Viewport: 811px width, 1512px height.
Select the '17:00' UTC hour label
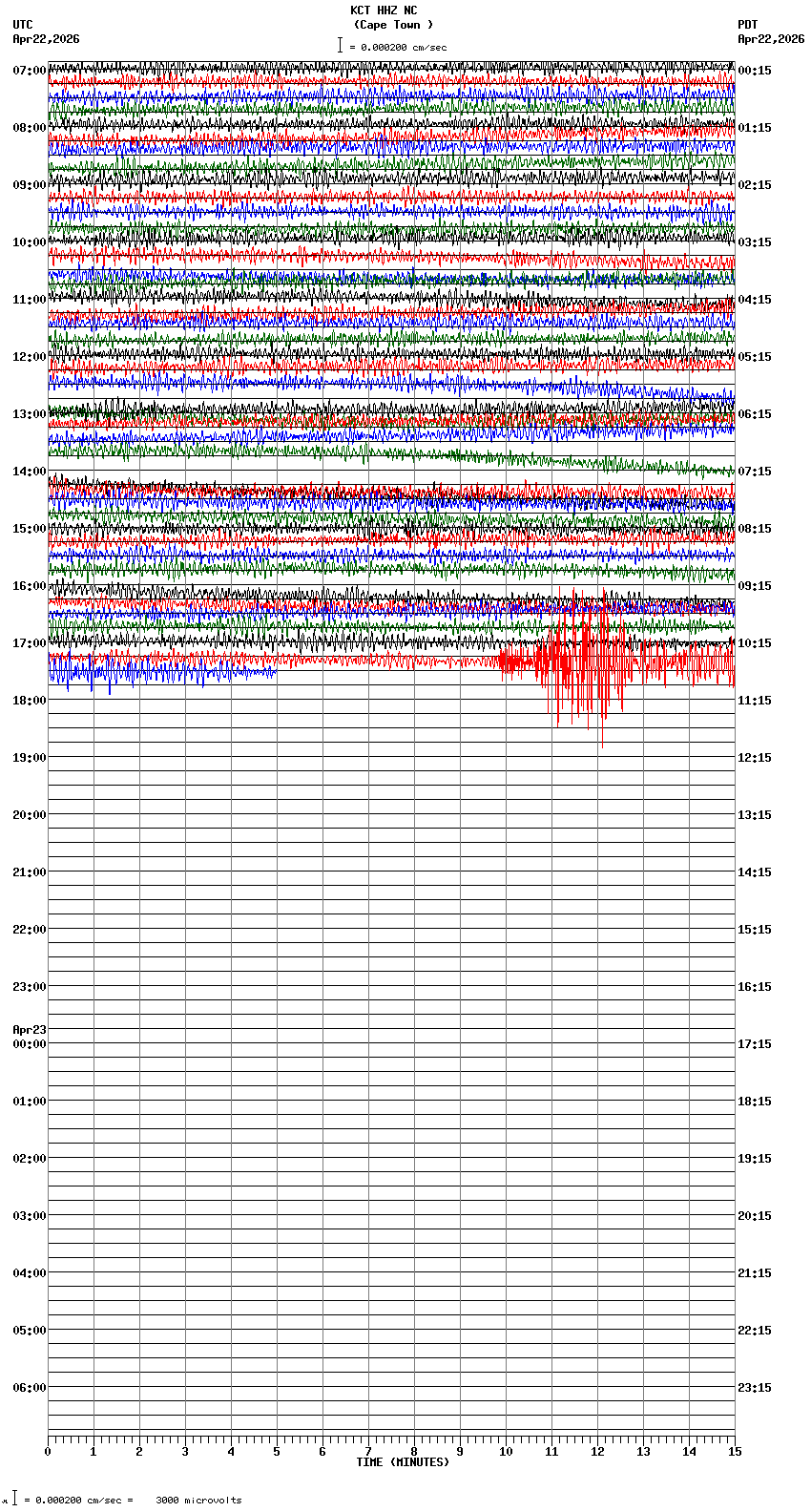coord(30,643)
